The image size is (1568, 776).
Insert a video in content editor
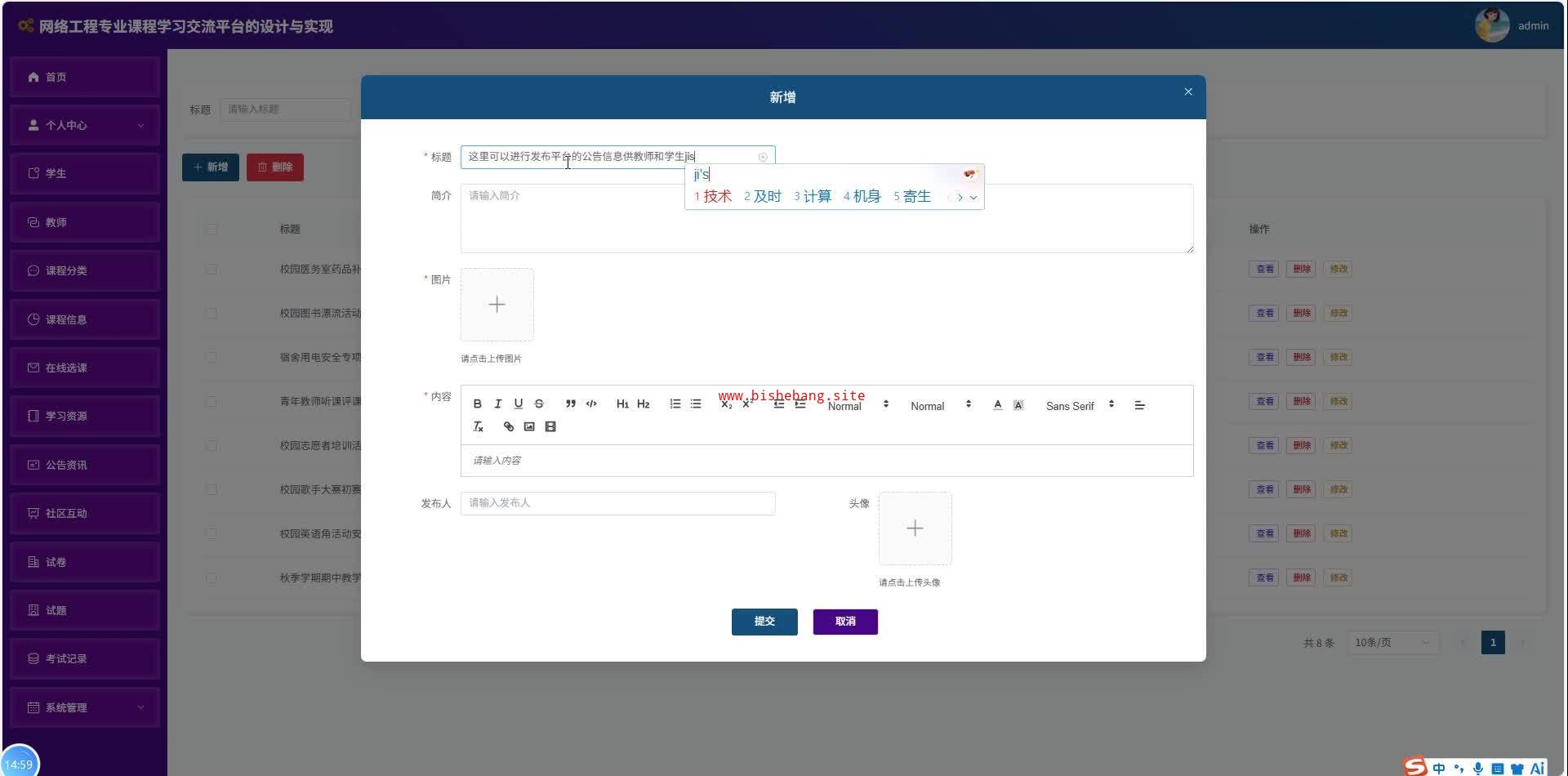pos(550,426)
